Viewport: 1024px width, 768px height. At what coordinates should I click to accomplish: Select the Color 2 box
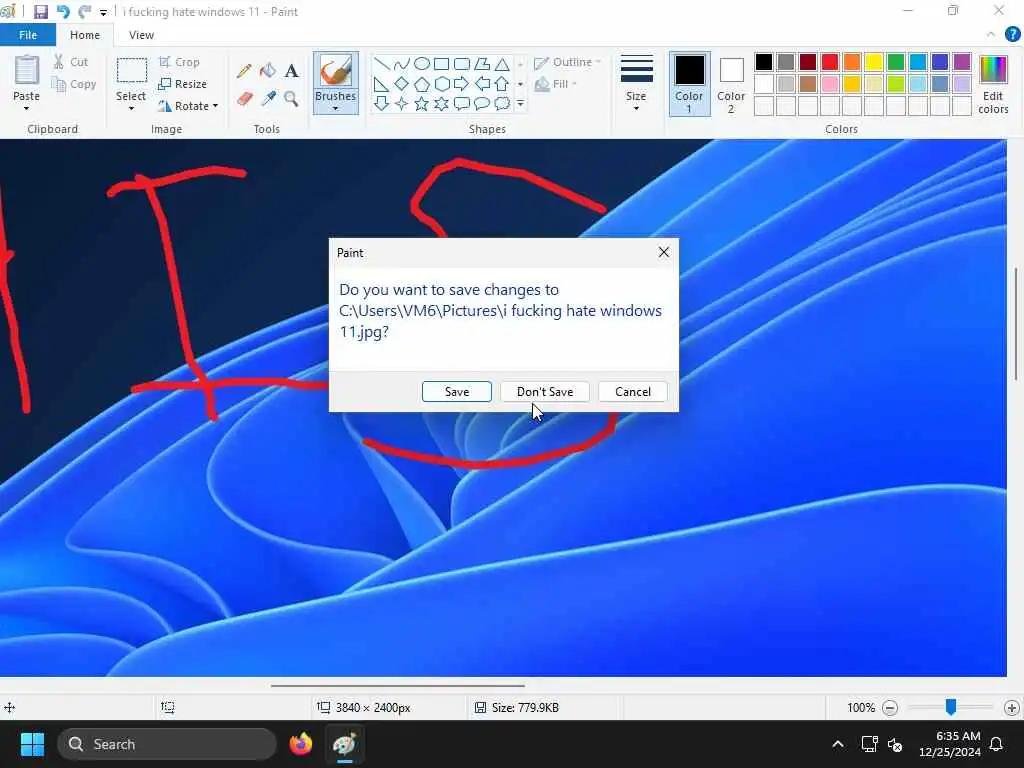pos(731,84)
